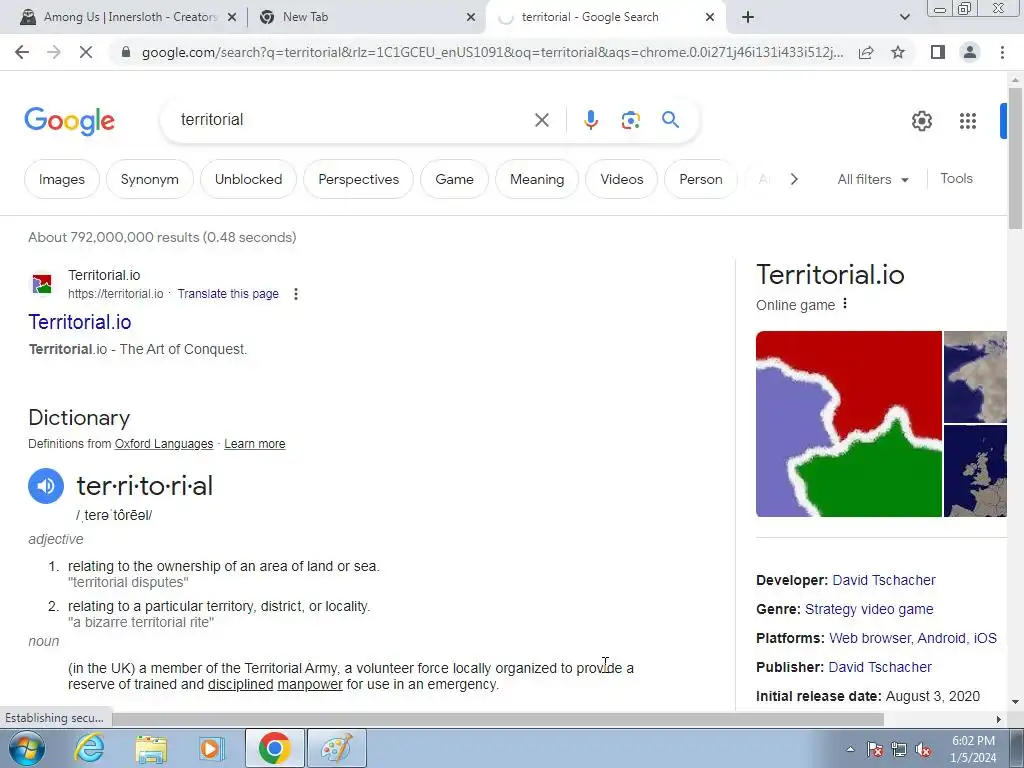Image resolution: width=1024 pixels, height=768 pixels.
Task: Select the Synonym filter chip
Action: coord(150,179)
